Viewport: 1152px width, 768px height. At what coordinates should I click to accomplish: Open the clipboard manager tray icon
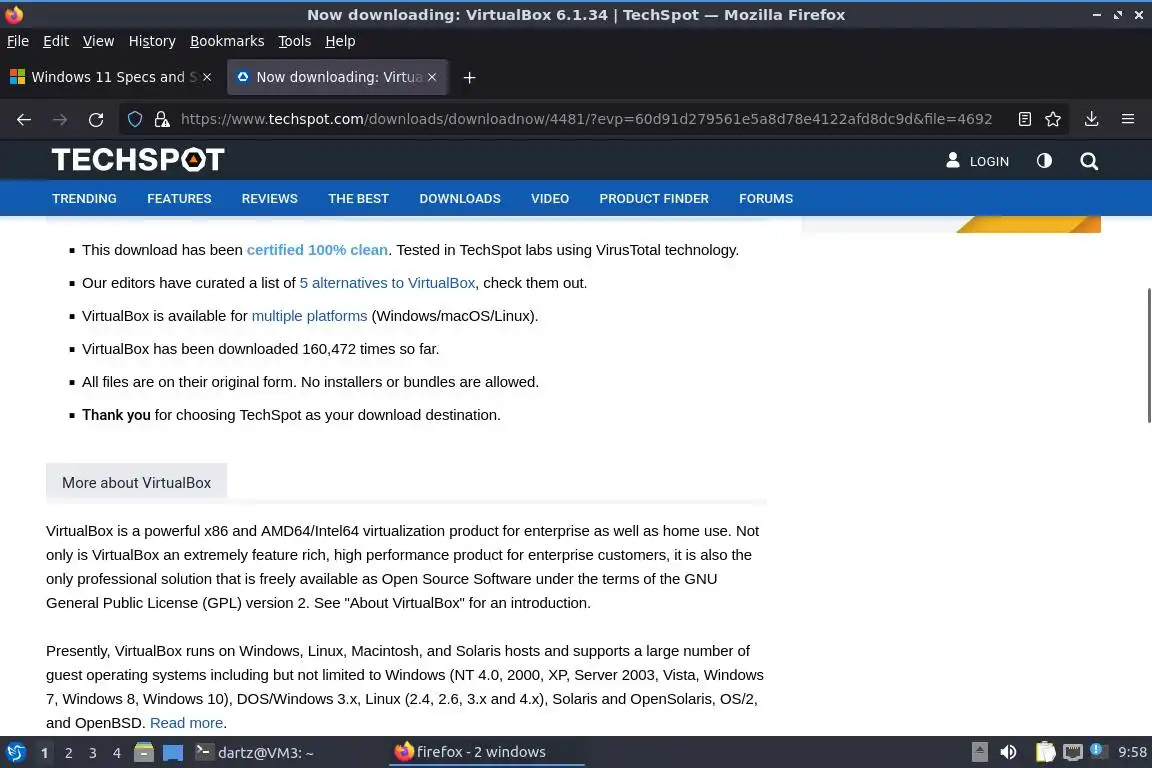[x=1045, y=752]
